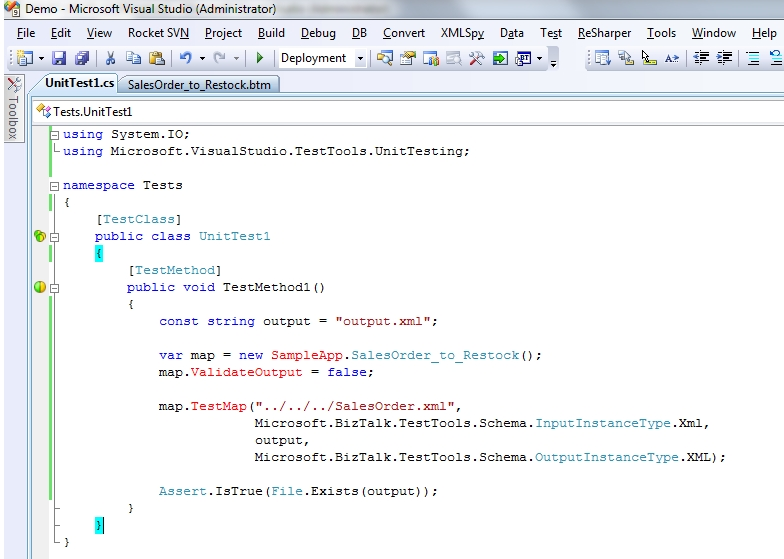784x559 pixels.
Task: Open the Redo history dropdown arrow
Action: 236,58
